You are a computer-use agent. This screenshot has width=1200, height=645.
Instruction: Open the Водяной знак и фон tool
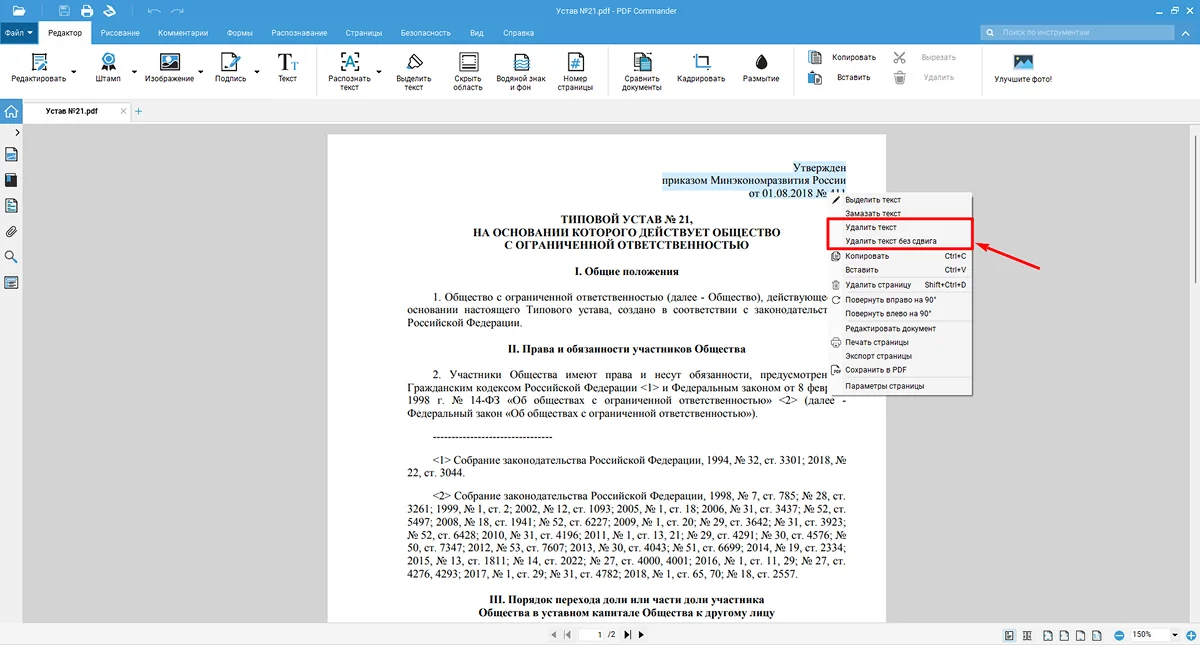(x=521, y=71)
